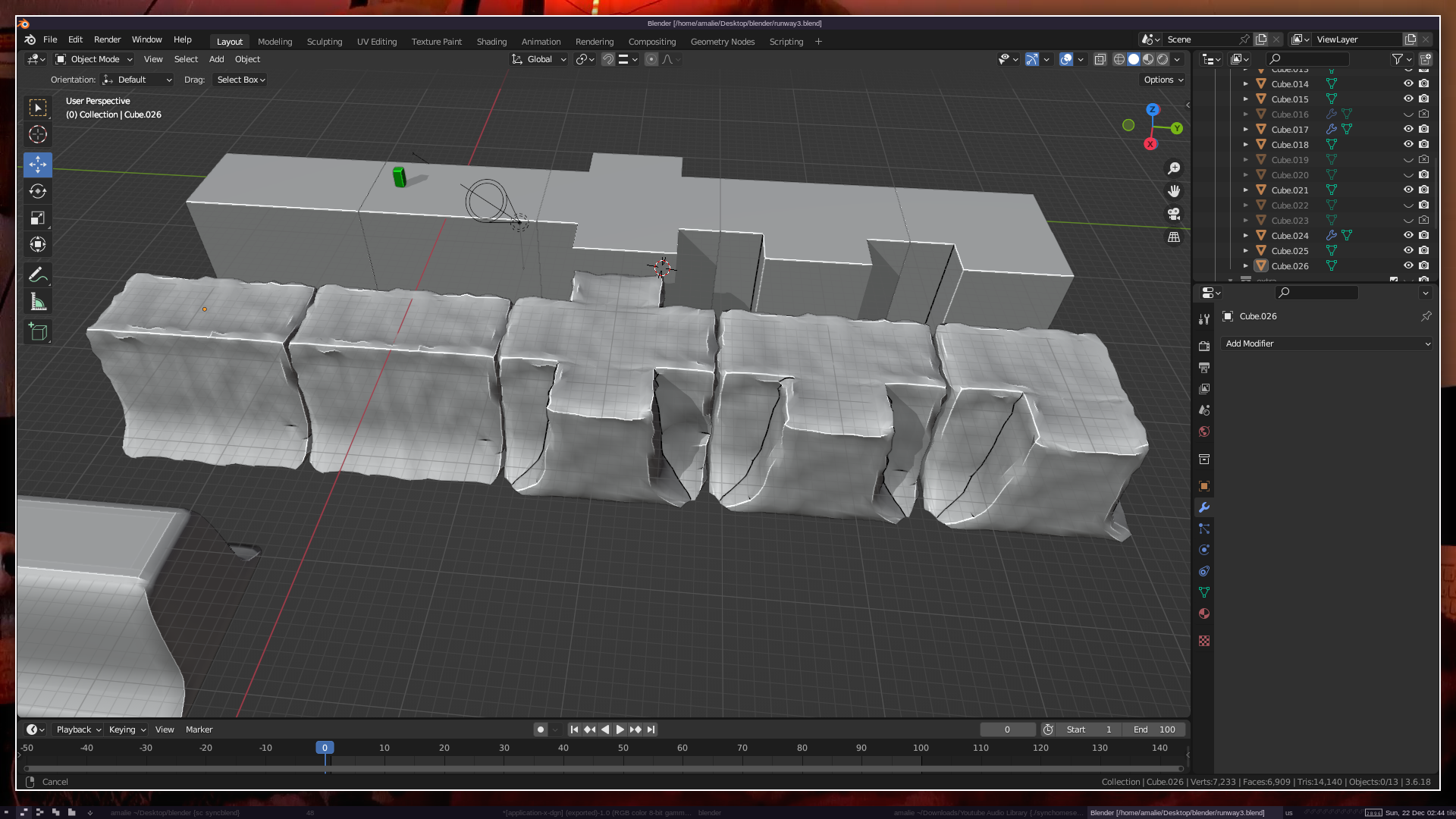
Task: Select the Scale tool
Action: [38, 218]
